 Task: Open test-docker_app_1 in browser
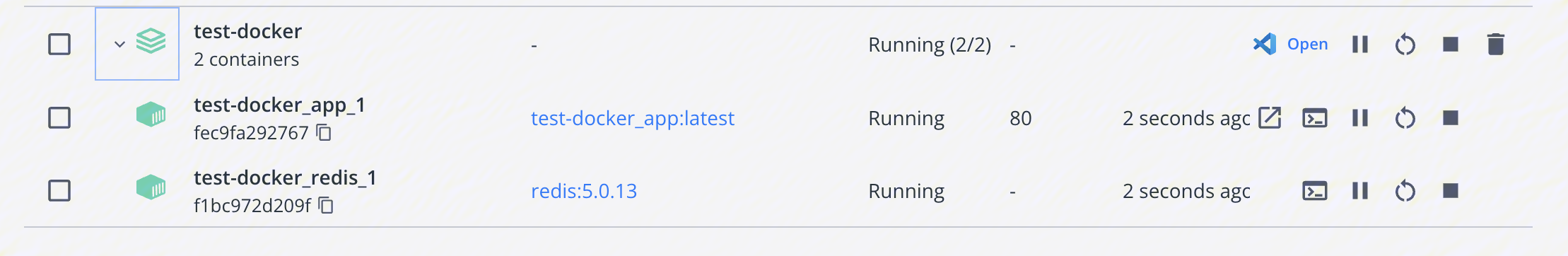pyautogui.click(x=1270, y=117)
